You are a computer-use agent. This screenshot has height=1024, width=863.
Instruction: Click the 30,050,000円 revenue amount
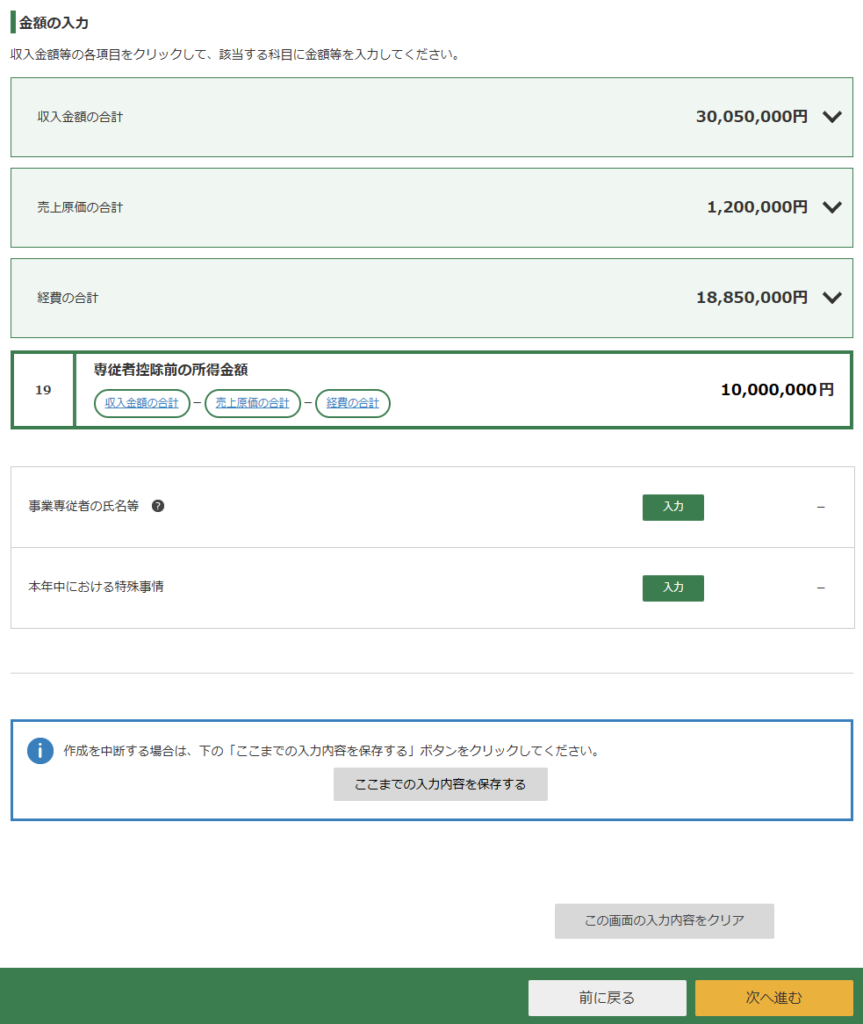click(x=751, y=117)
